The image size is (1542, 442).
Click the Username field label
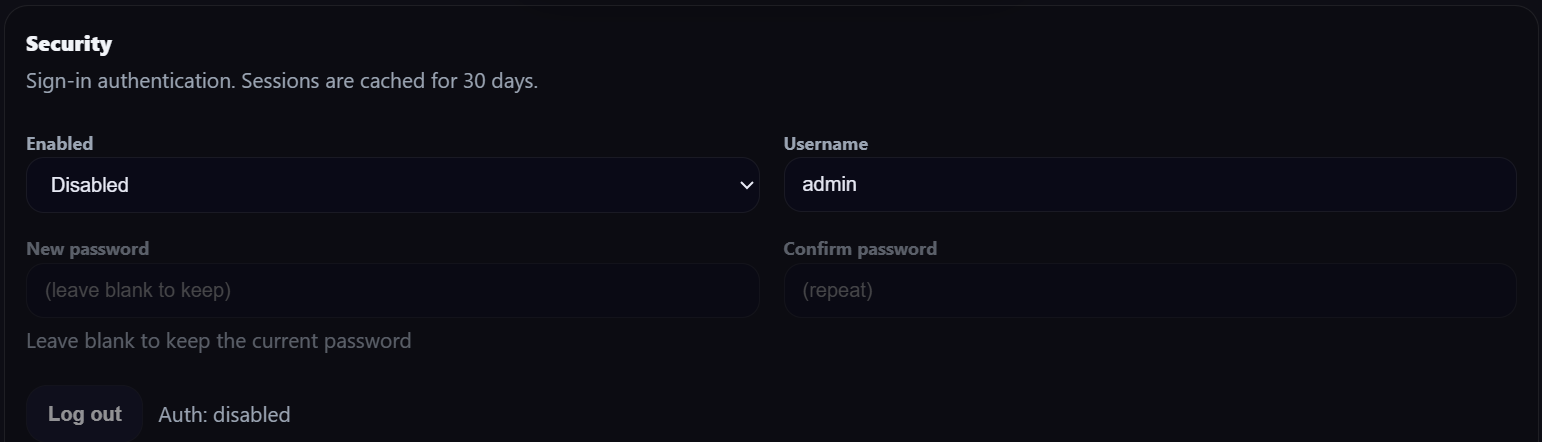(826, 144)
